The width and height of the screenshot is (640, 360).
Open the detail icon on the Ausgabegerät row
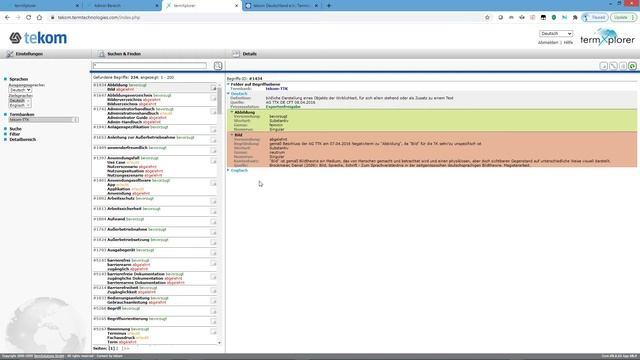pyautogui.click(x=213, y=253)
